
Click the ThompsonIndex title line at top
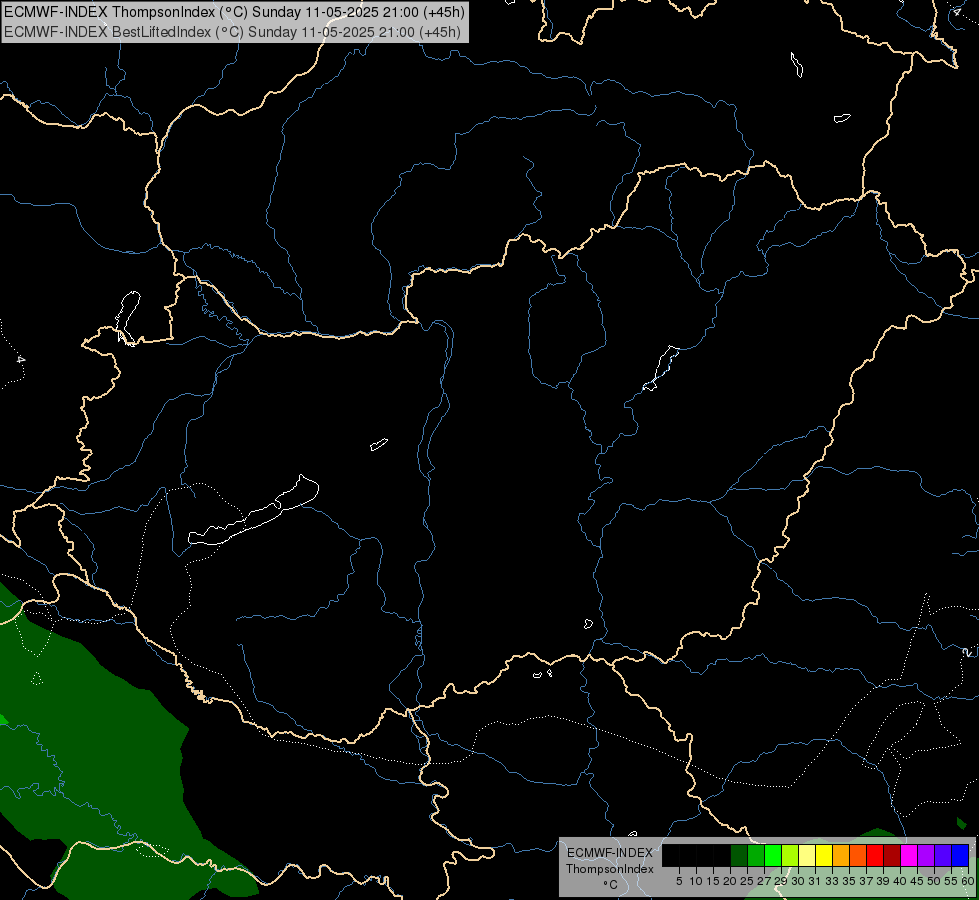coord(234,12)
